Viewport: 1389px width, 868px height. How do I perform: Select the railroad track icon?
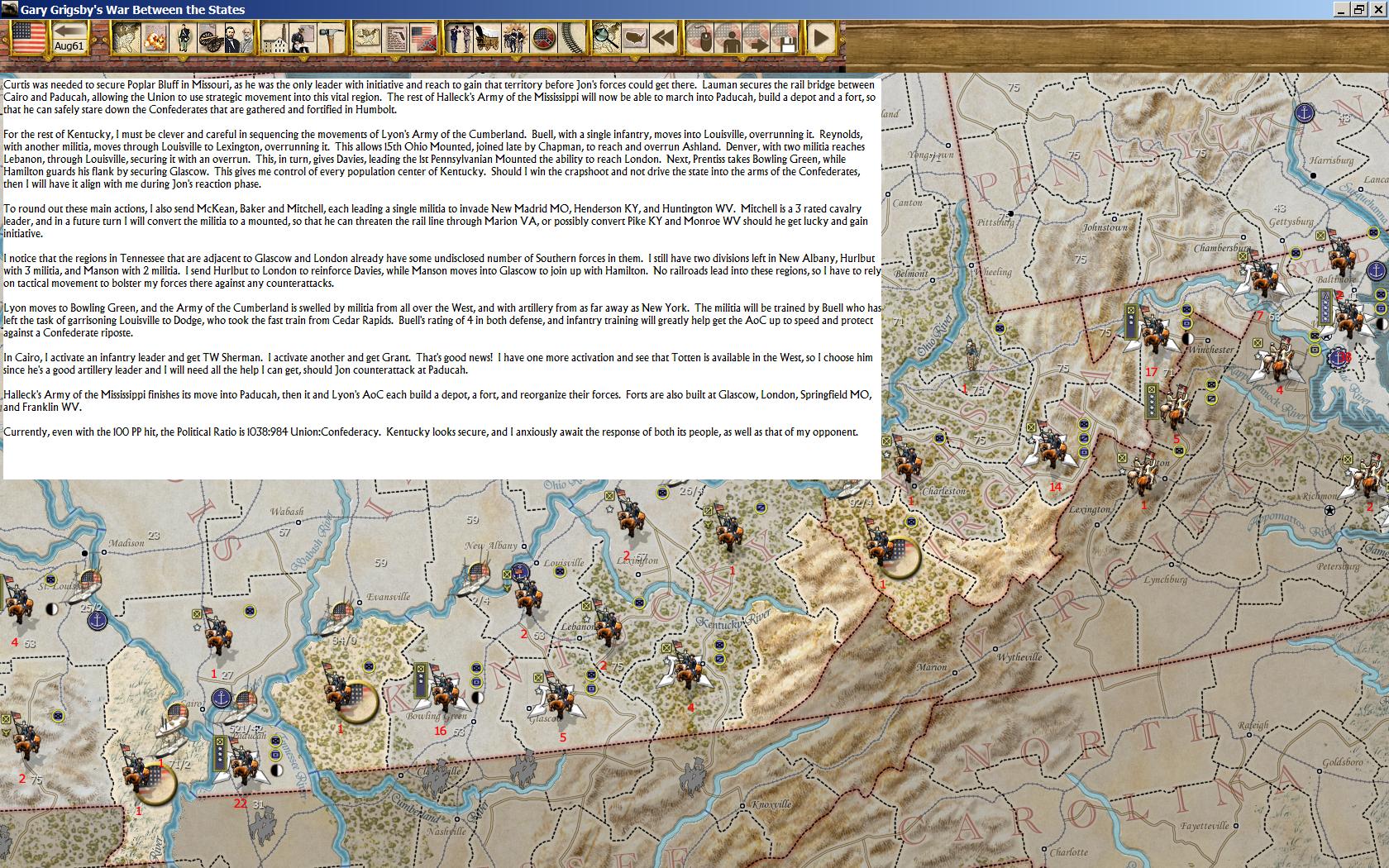571,37
